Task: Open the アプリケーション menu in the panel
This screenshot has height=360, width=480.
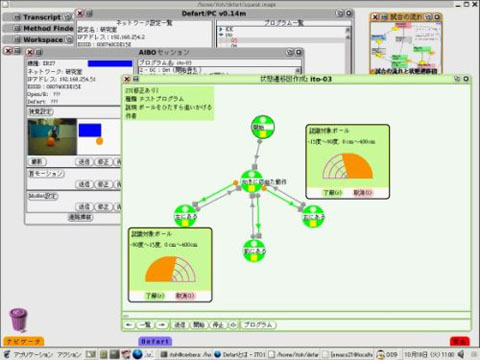Action: point(32,354)
